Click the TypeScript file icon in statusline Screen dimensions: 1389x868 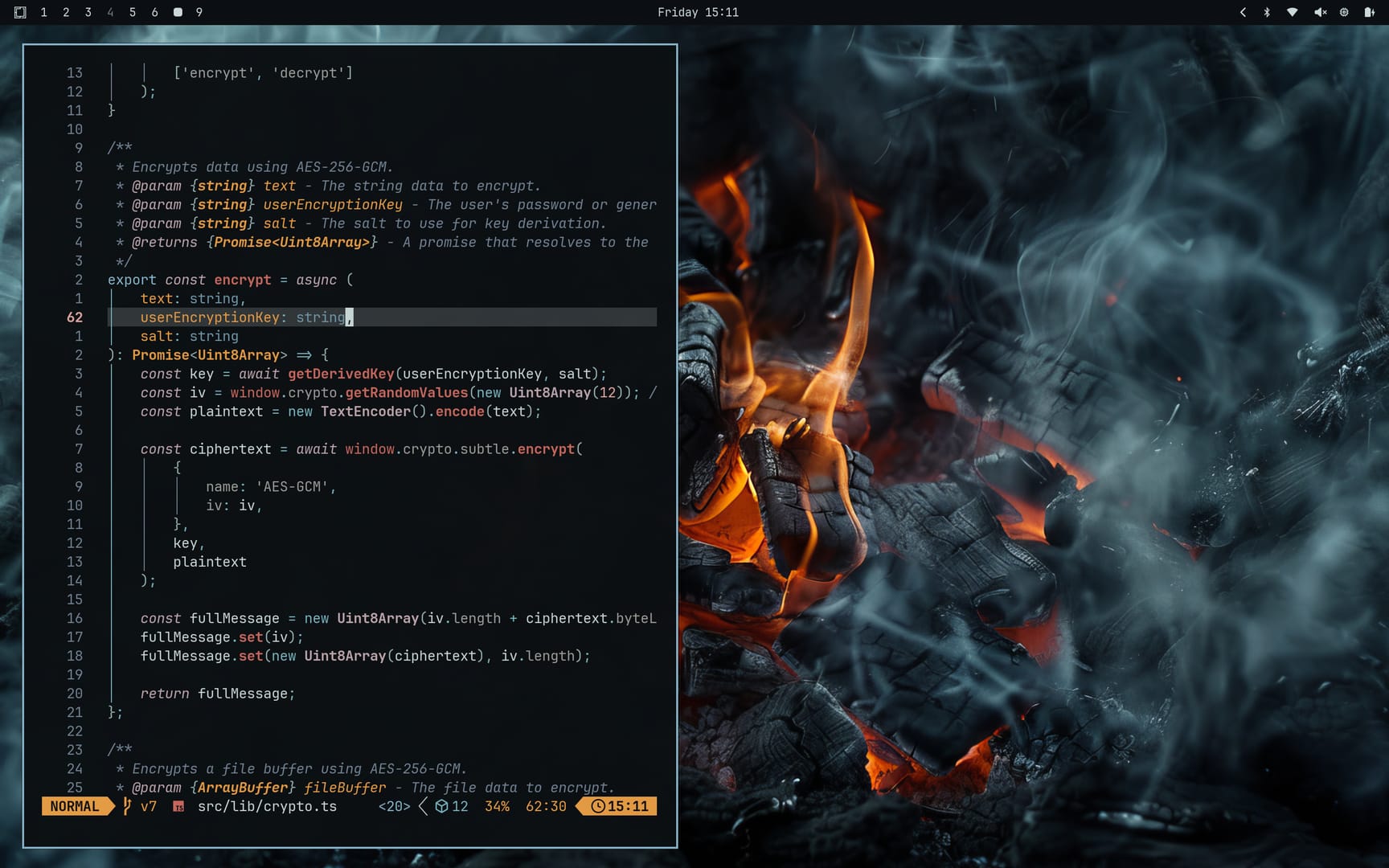click(178, 807)
